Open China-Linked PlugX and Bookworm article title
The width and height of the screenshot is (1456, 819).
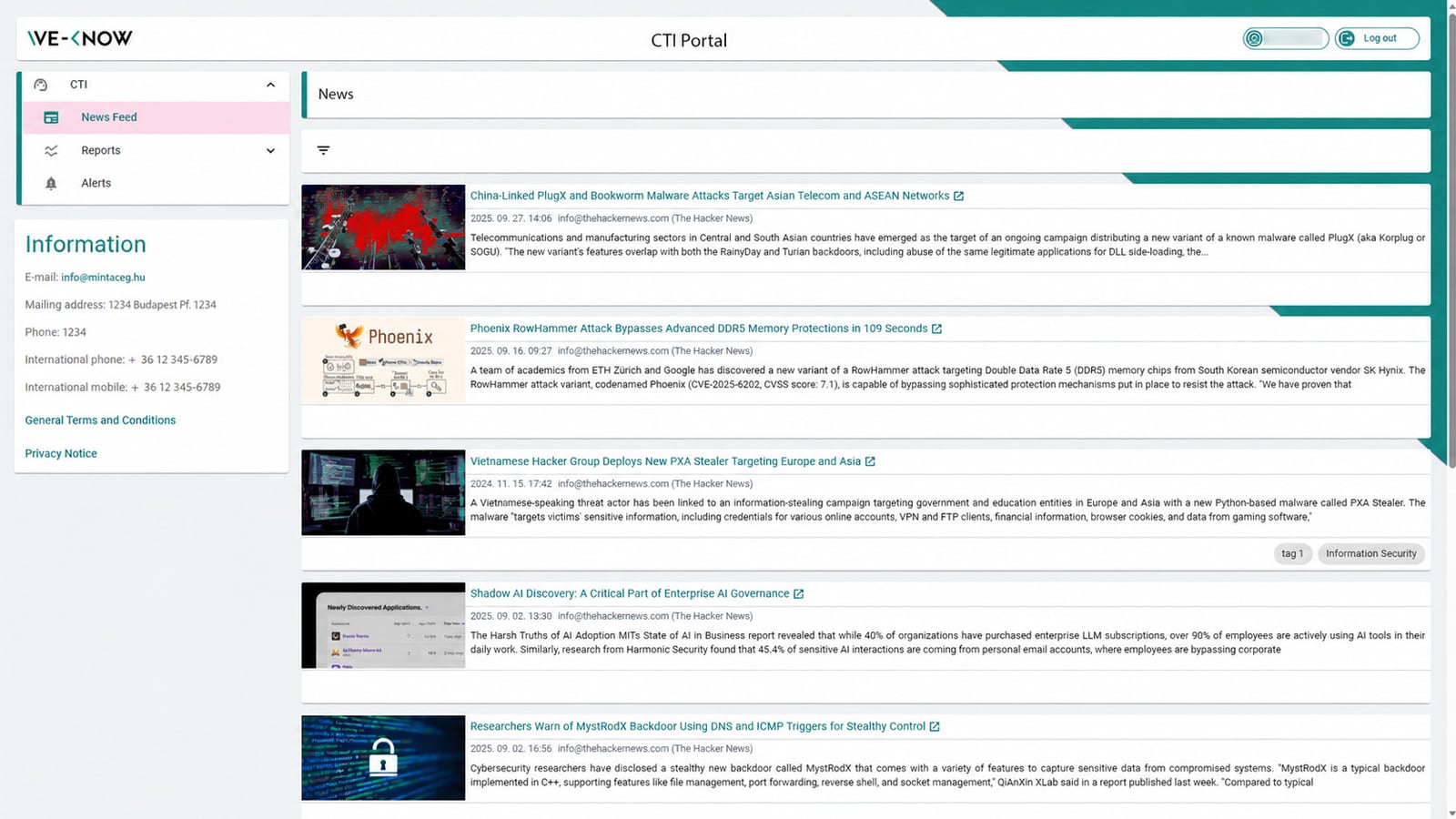coord(710,196)
